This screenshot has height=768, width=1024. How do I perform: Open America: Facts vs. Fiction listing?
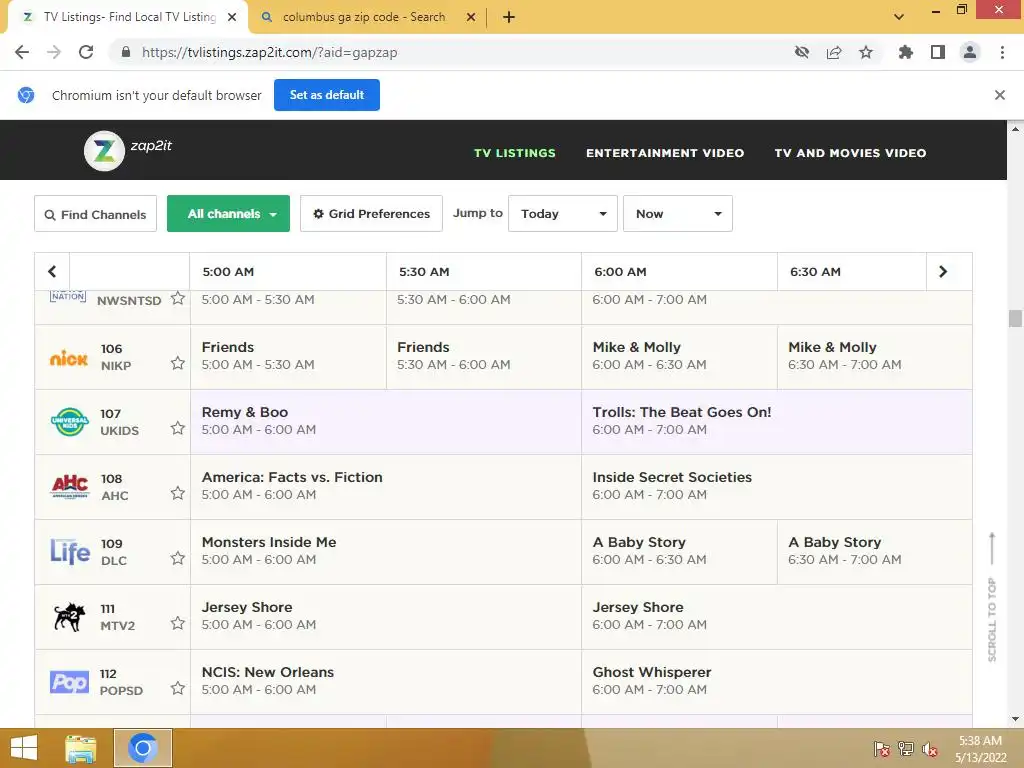coord(386,487)
